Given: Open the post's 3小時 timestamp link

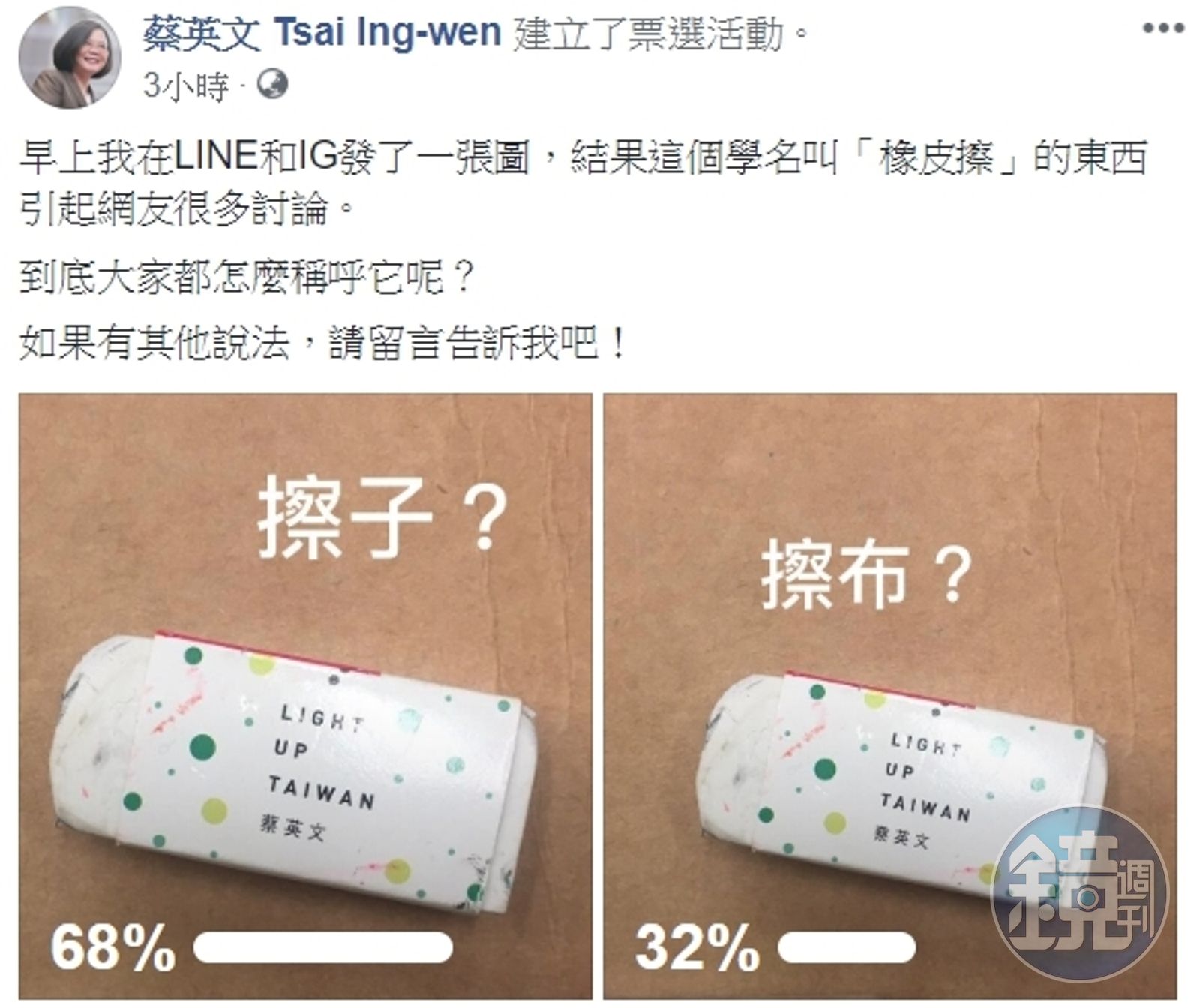Looking at the screenshot, I should [x=186, y=86].
